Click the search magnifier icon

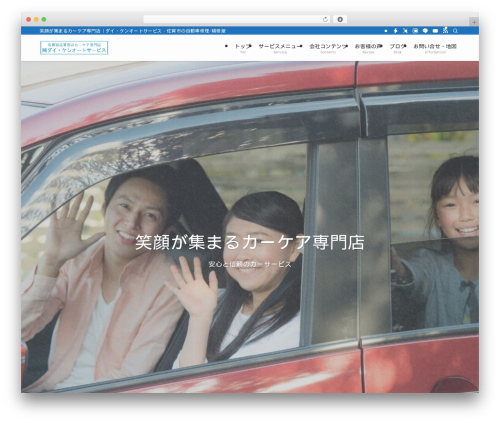coord(455,31)
